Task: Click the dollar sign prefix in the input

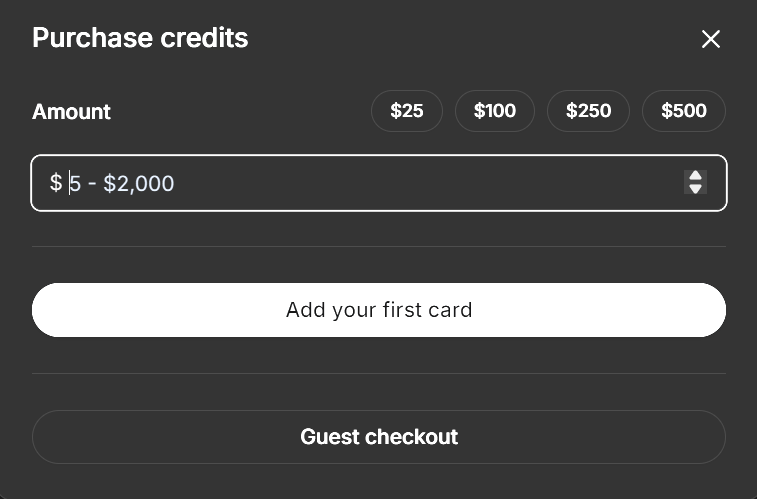Action: point(56,183)
